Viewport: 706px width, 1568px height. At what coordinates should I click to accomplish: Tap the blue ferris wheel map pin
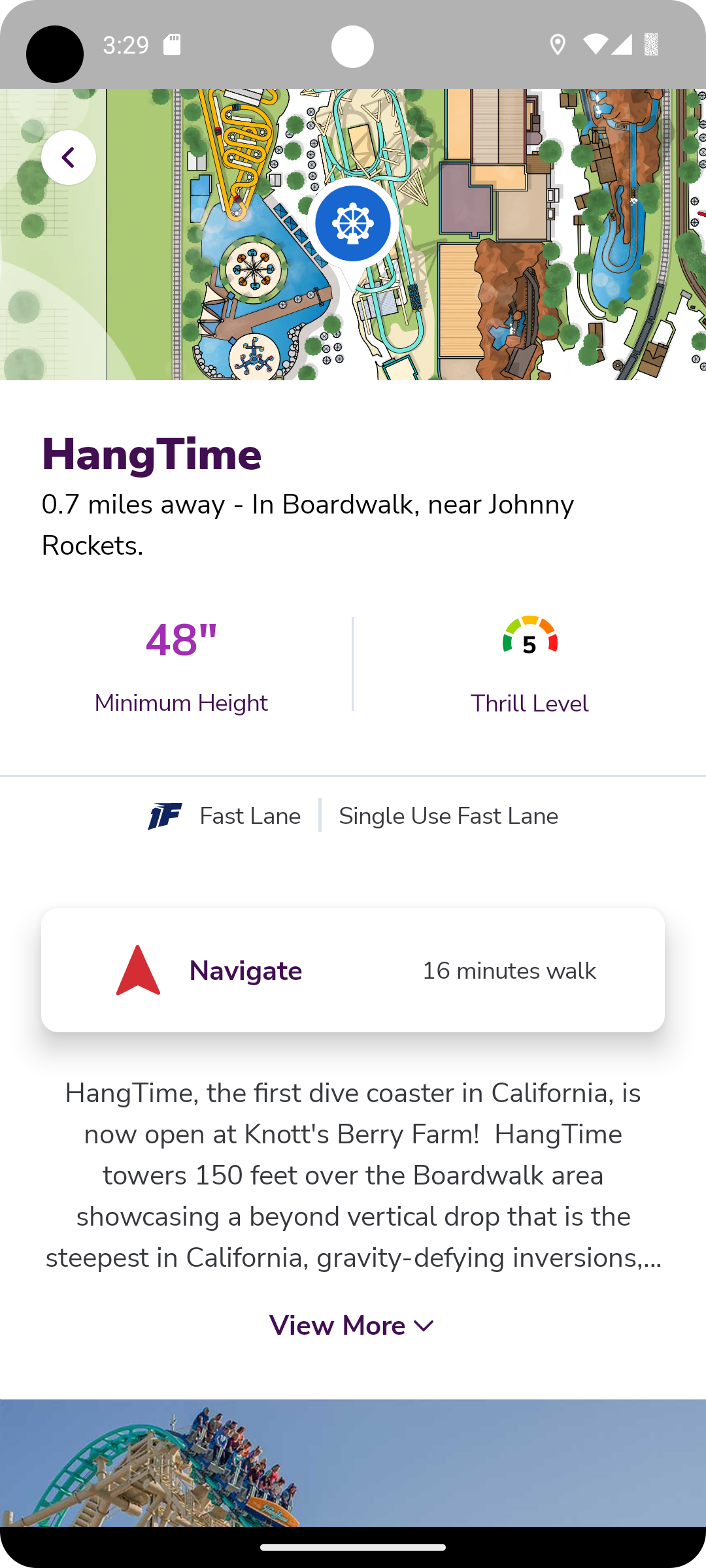353,223
